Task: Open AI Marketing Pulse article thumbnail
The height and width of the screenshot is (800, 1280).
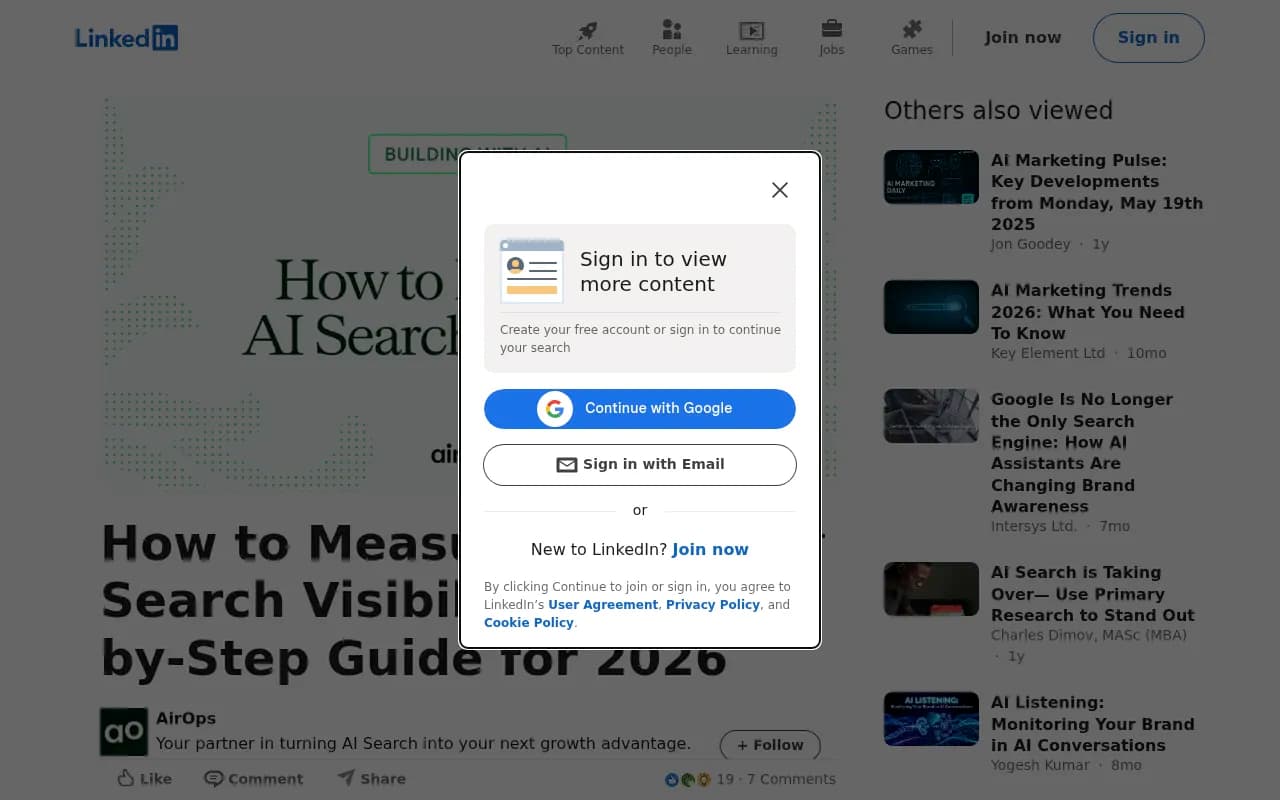Action: click(x=931, y=177)
